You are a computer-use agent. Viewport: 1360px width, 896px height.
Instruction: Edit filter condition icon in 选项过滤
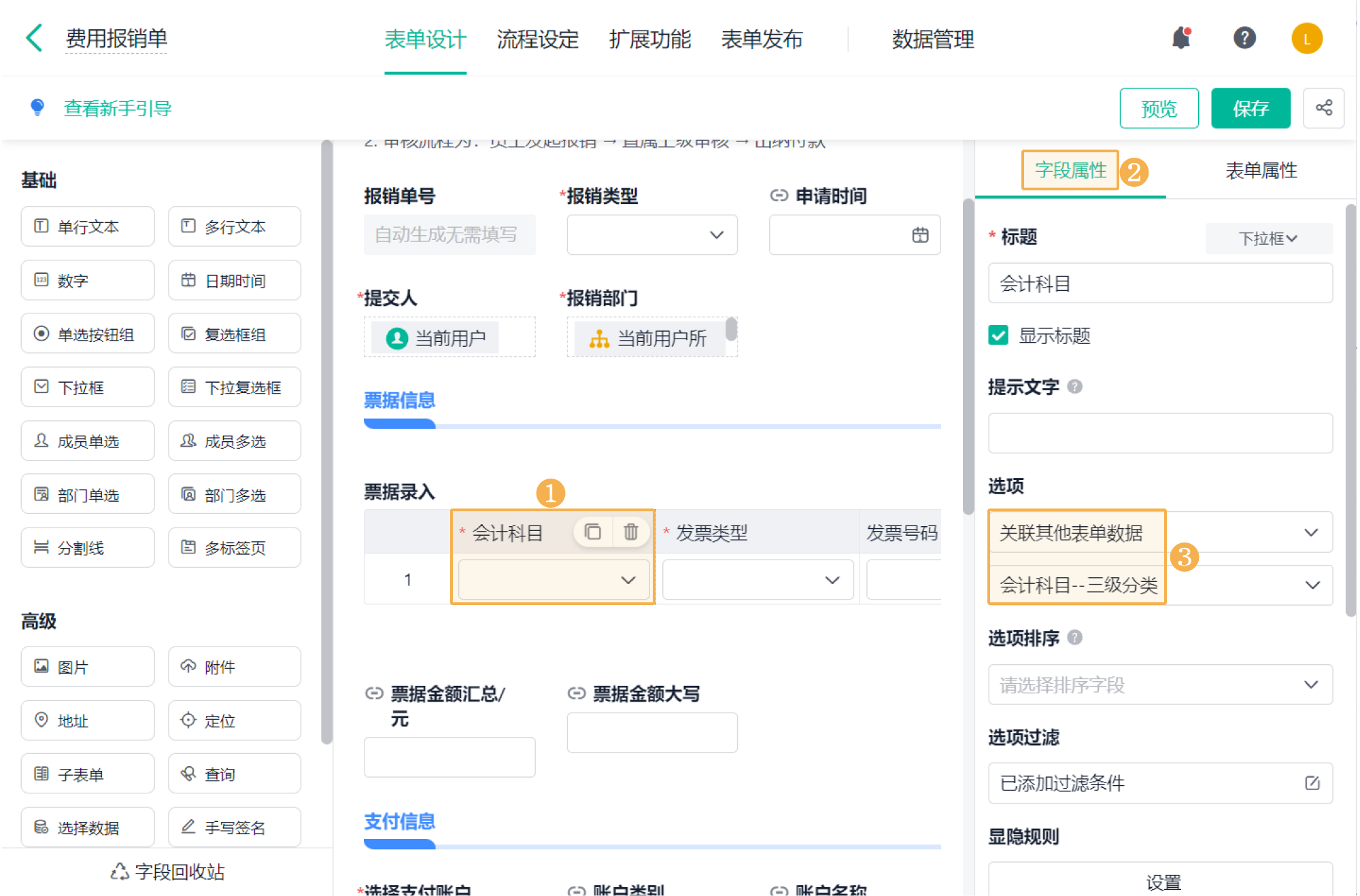click(1312, 783)
